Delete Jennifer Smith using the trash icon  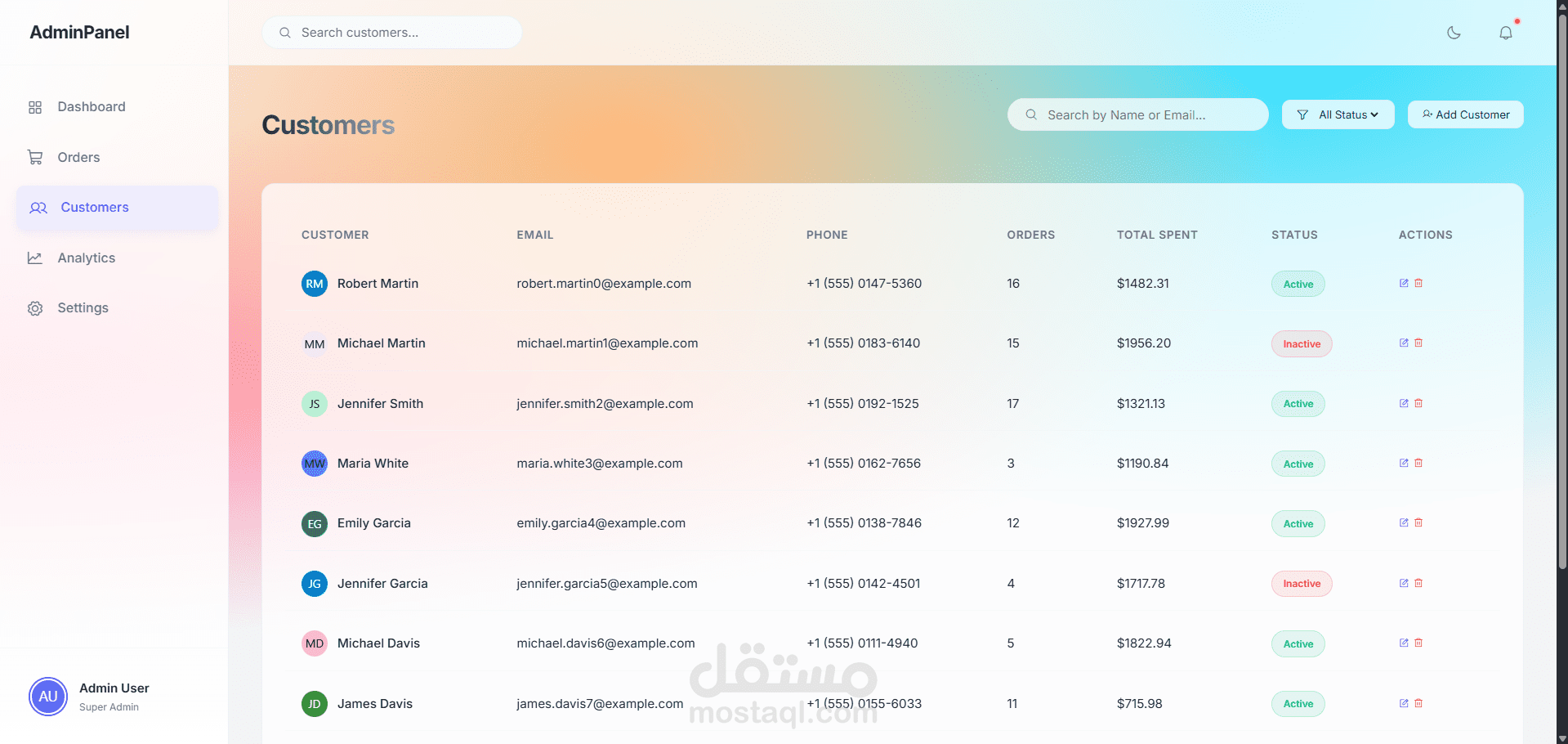(x=1418, y=403)
